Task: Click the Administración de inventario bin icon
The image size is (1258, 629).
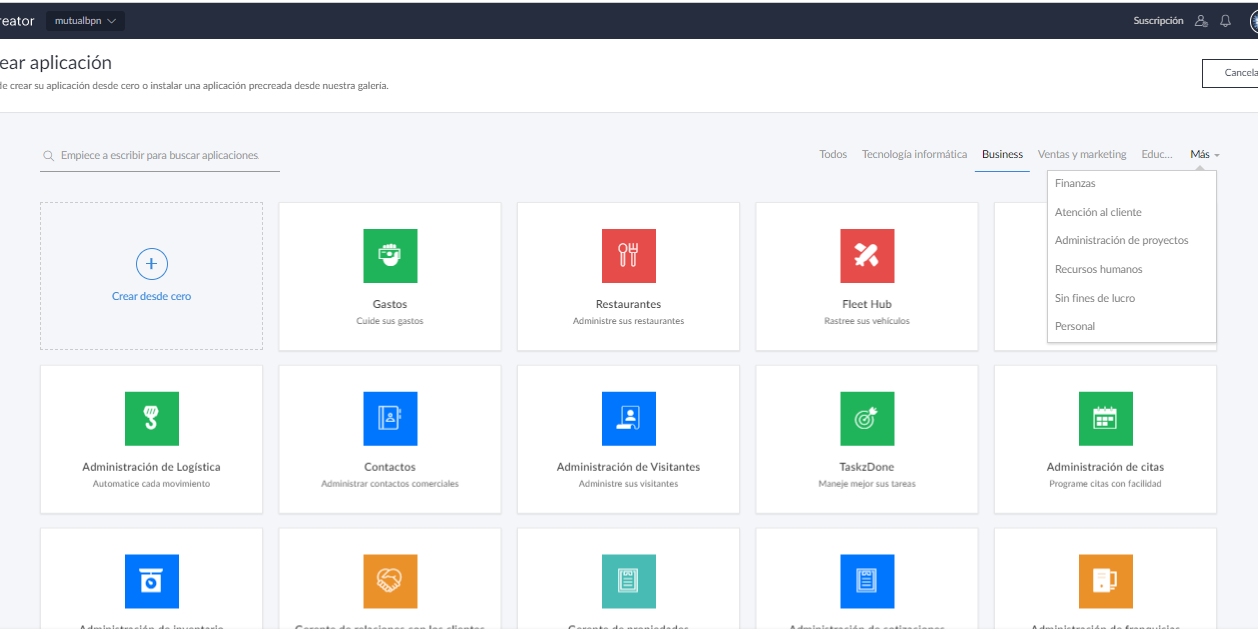Action: click(151, 581)
